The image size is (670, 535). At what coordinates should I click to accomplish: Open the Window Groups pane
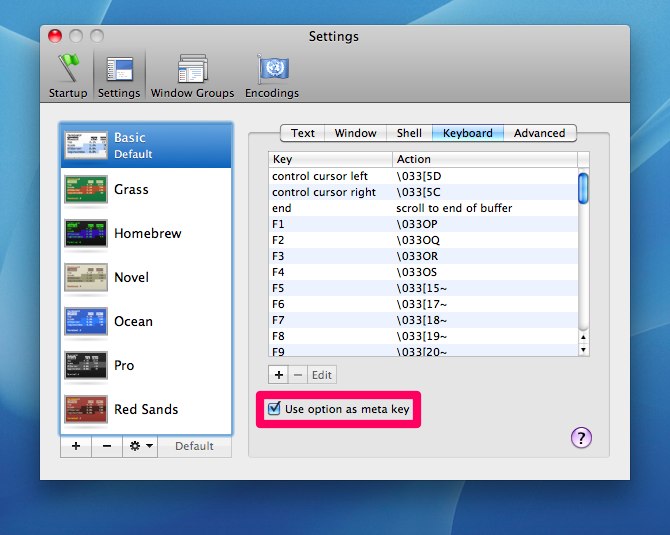point(192,76)
